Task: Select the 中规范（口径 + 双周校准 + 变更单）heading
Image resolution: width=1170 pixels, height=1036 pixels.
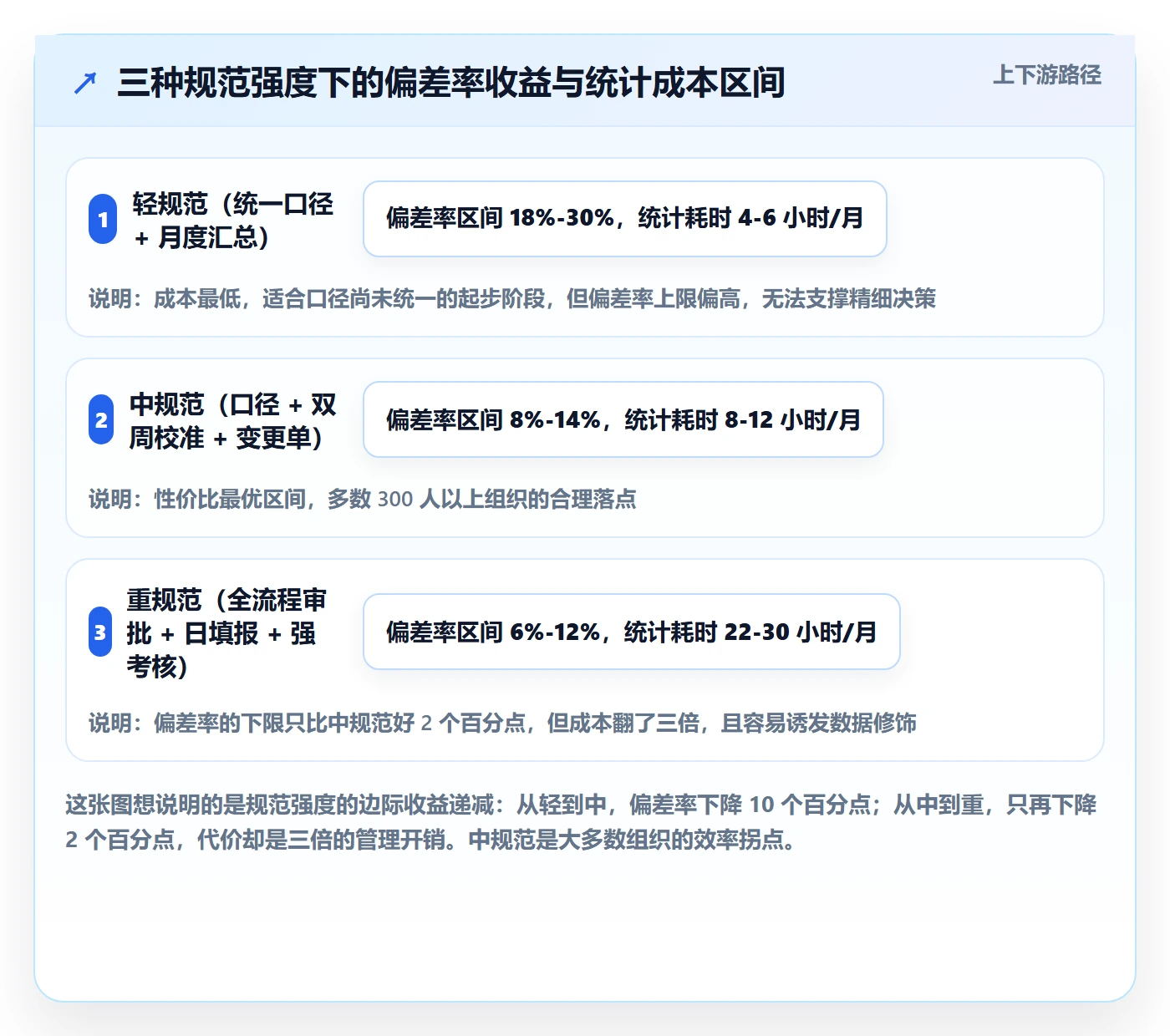Action: [x=232, y=420]
